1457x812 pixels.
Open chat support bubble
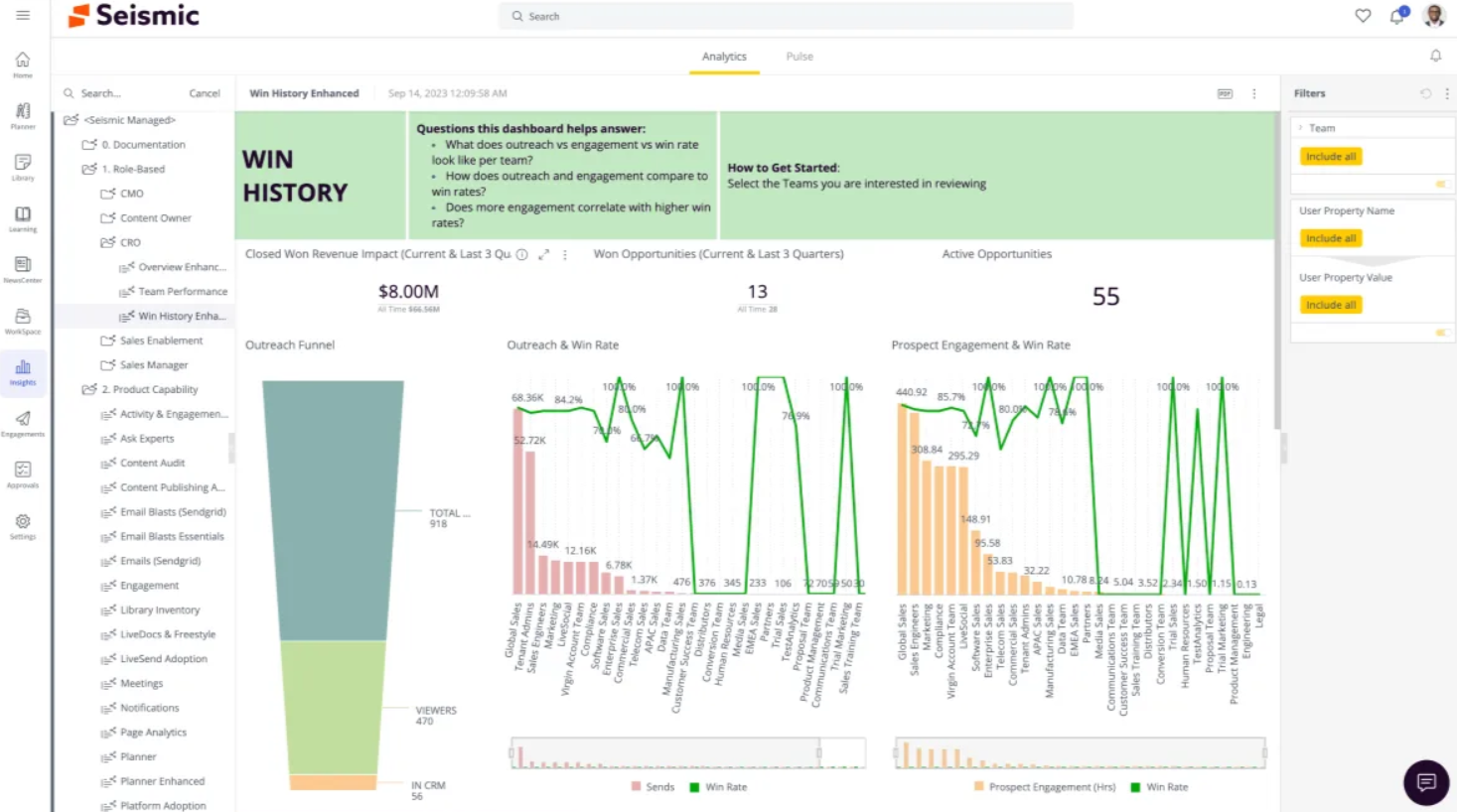pos(1426,782)
